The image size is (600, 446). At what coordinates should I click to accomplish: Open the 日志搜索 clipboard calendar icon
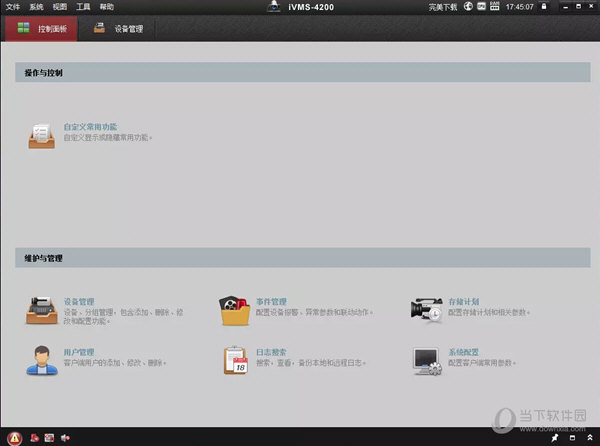[236, 360]
